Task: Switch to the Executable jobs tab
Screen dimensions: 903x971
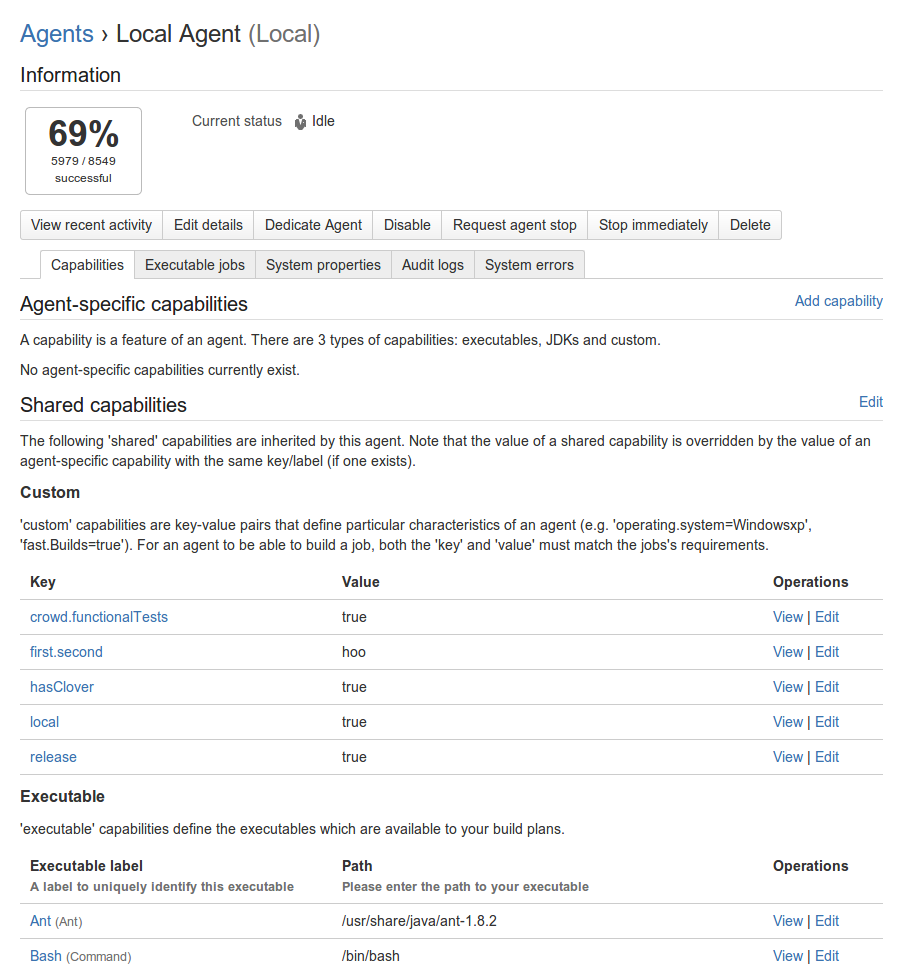Action: pyautogui.click(x=195, y=265)
